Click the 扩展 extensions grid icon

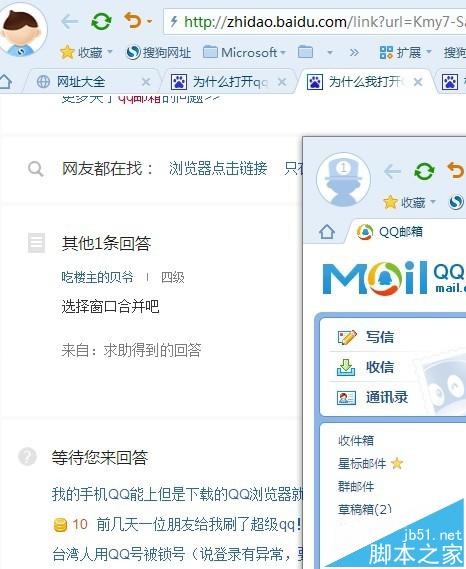(386, 53)
